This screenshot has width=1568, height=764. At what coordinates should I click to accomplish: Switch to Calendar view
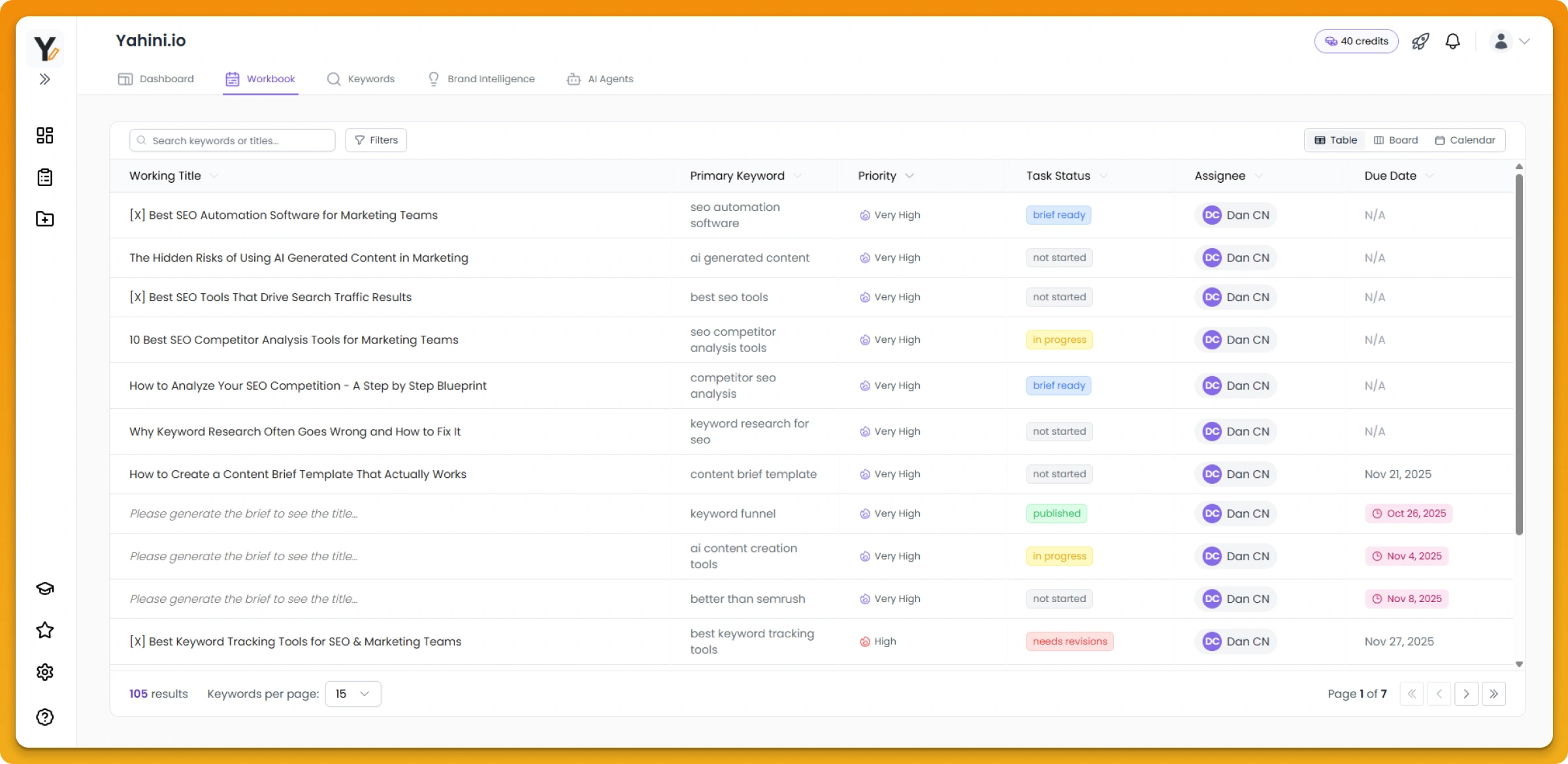pos(1465,140)
